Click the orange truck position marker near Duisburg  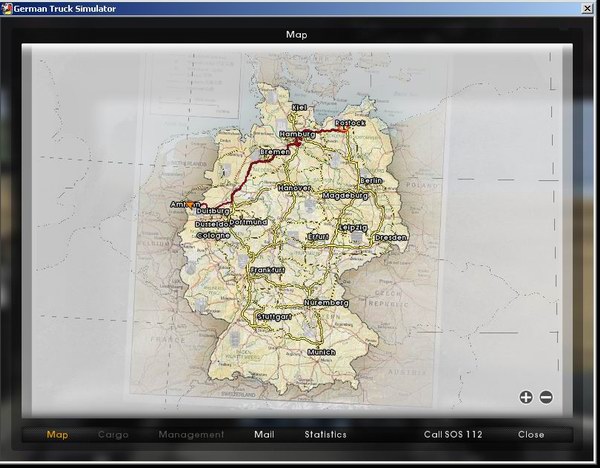click(x=190, y=204)
